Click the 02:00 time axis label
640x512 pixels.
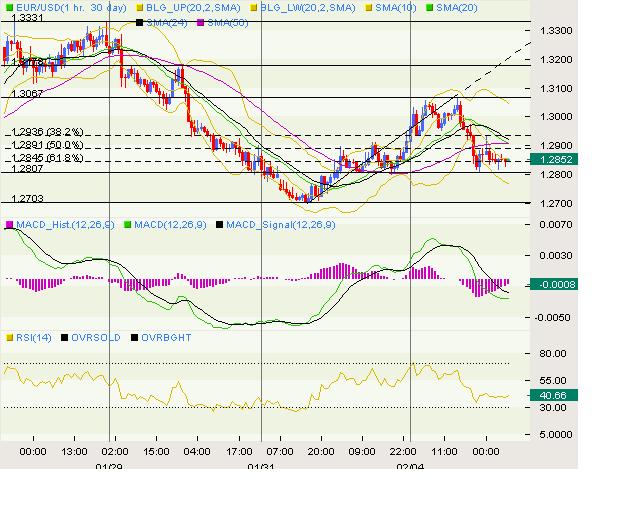pyautogui.click(x=115, y=452)
